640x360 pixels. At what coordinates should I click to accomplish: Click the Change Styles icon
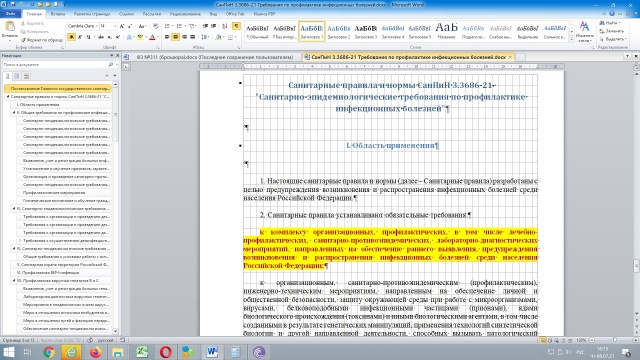tap(584, 32)
